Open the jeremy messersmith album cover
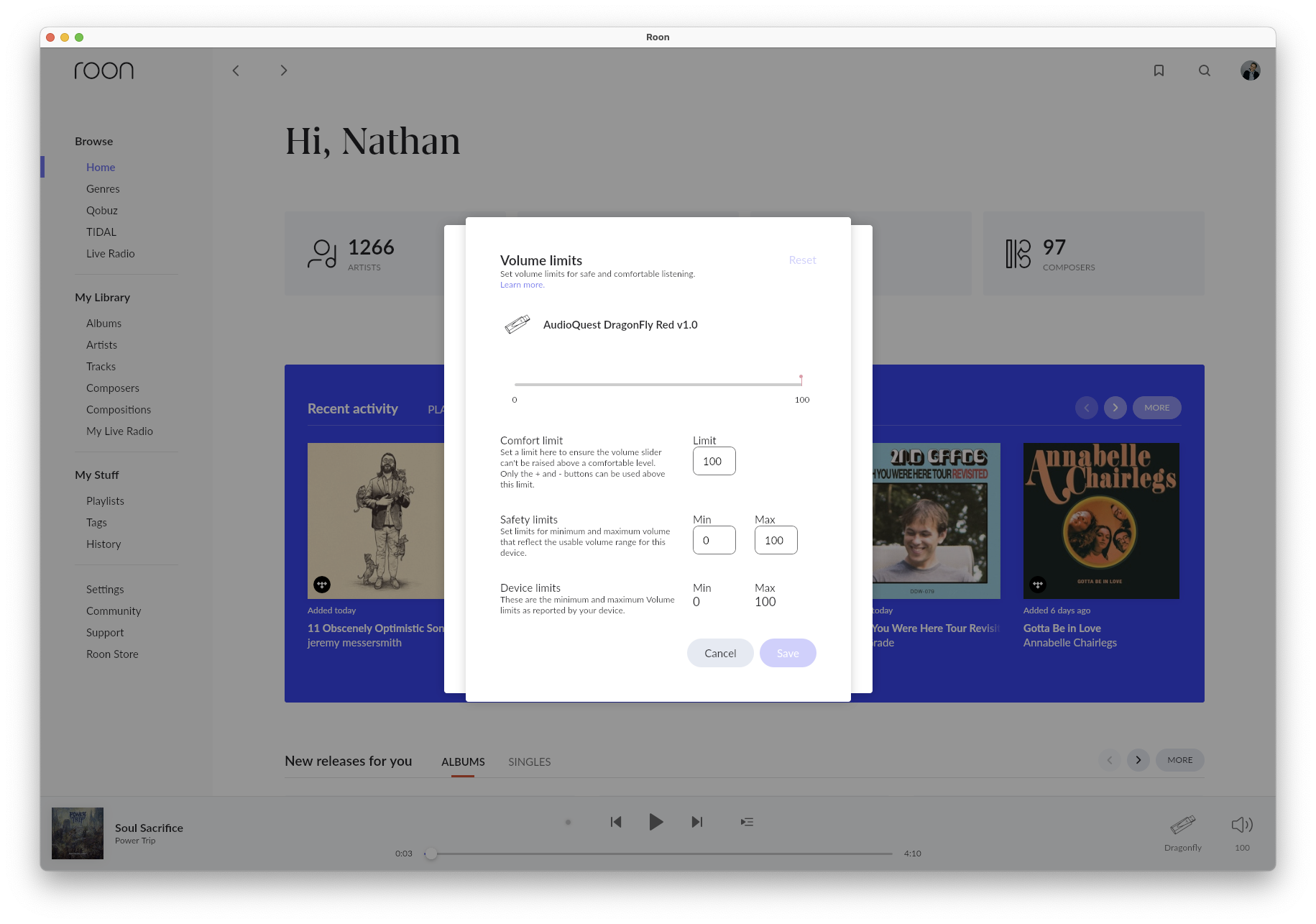Screen dimensions: 1316x924 pos(376,521)
